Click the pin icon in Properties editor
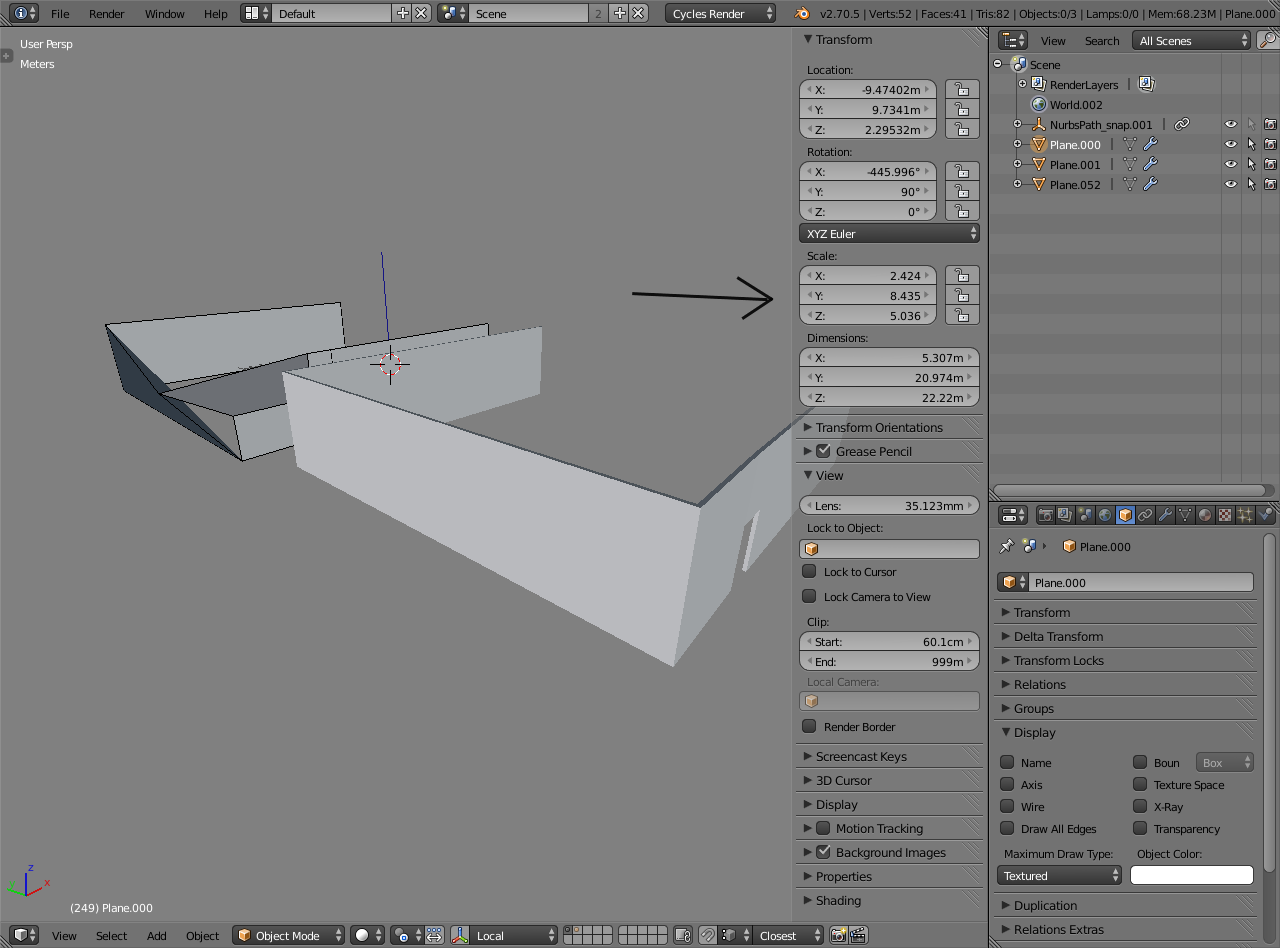Image resolution: width=1280 pixels, height=948 pixels. [x=1007, y=546]
